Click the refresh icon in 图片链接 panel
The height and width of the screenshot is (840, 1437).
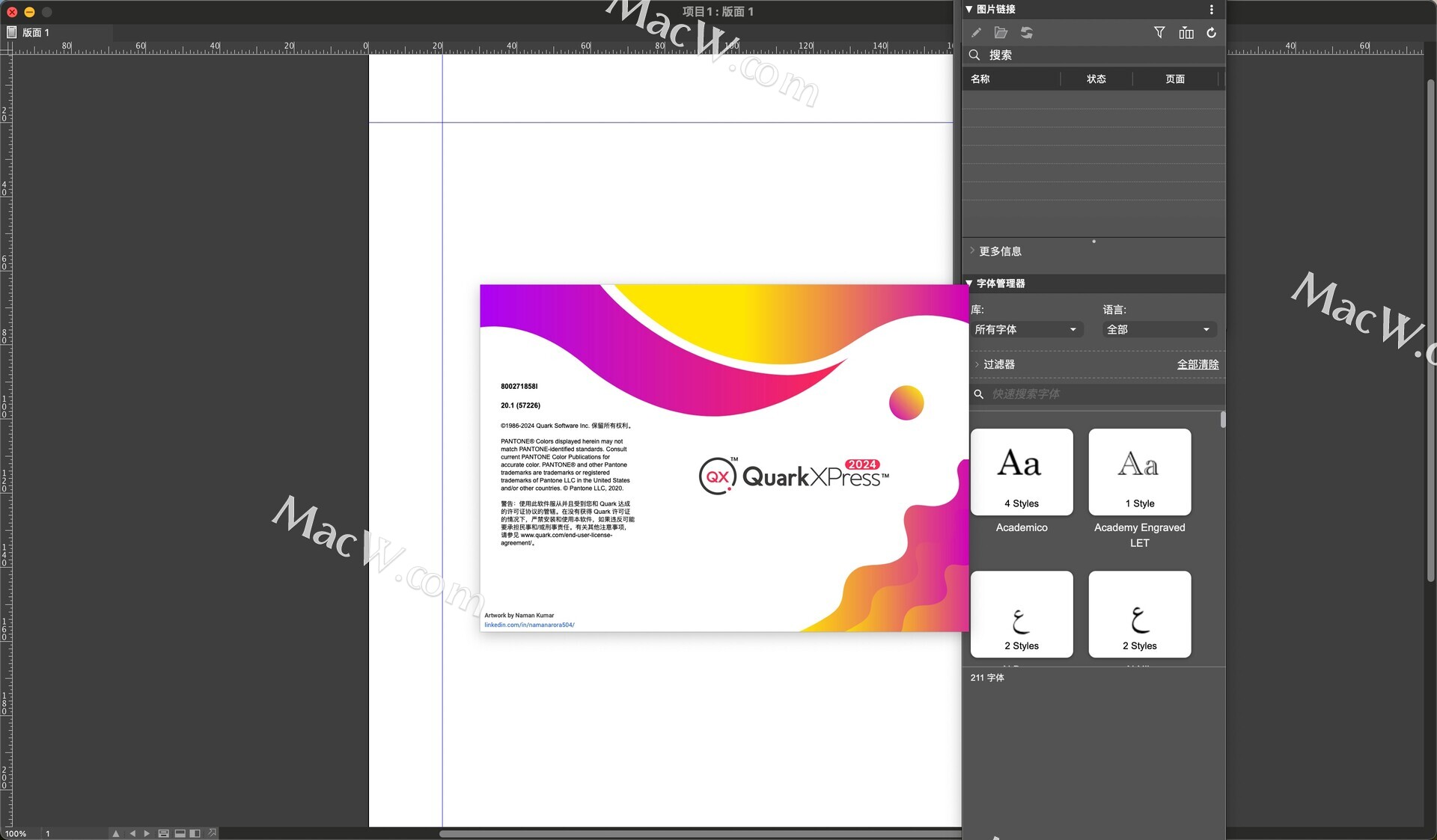click(1211, 33)
